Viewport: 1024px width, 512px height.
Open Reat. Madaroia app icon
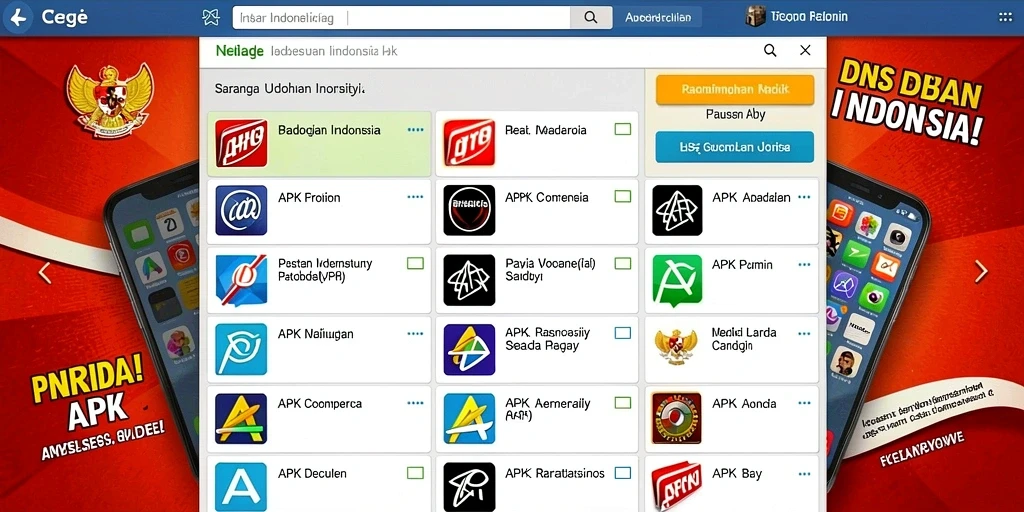pos(469,143)
